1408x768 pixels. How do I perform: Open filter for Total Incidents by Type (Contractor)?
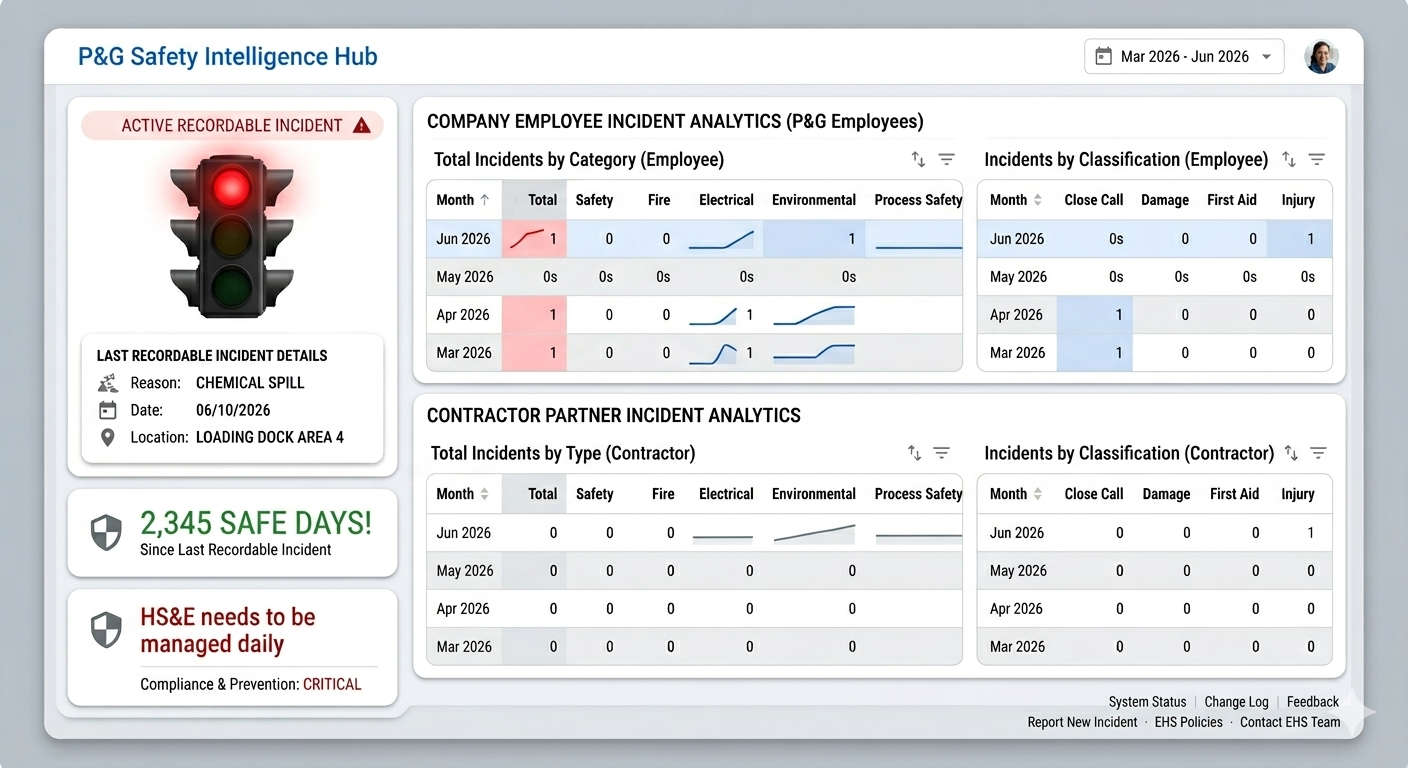(941, 453)
